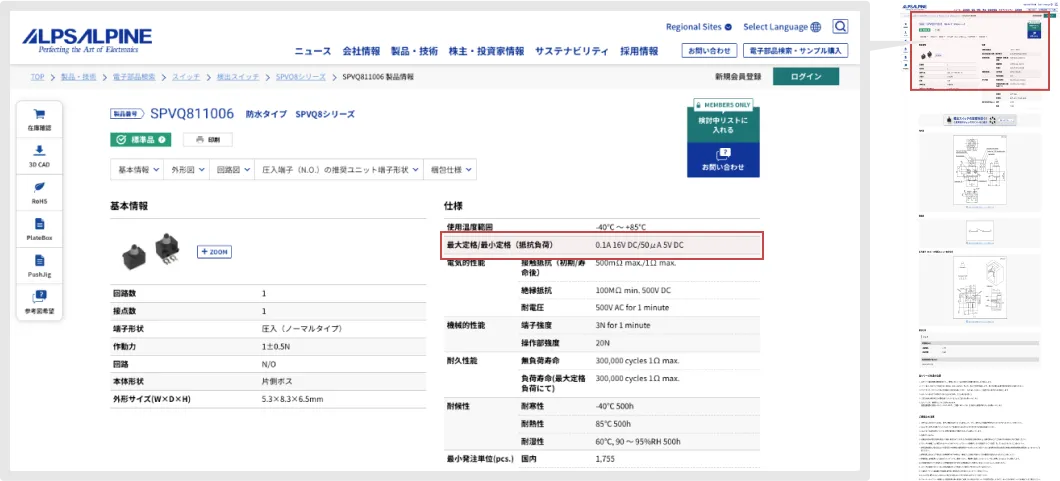Image resolution: width=1060 pixels, height=481 pixels.
Task: Click the 新規会員登録 link
Action: pyautogui.click(x=738, y=76)
